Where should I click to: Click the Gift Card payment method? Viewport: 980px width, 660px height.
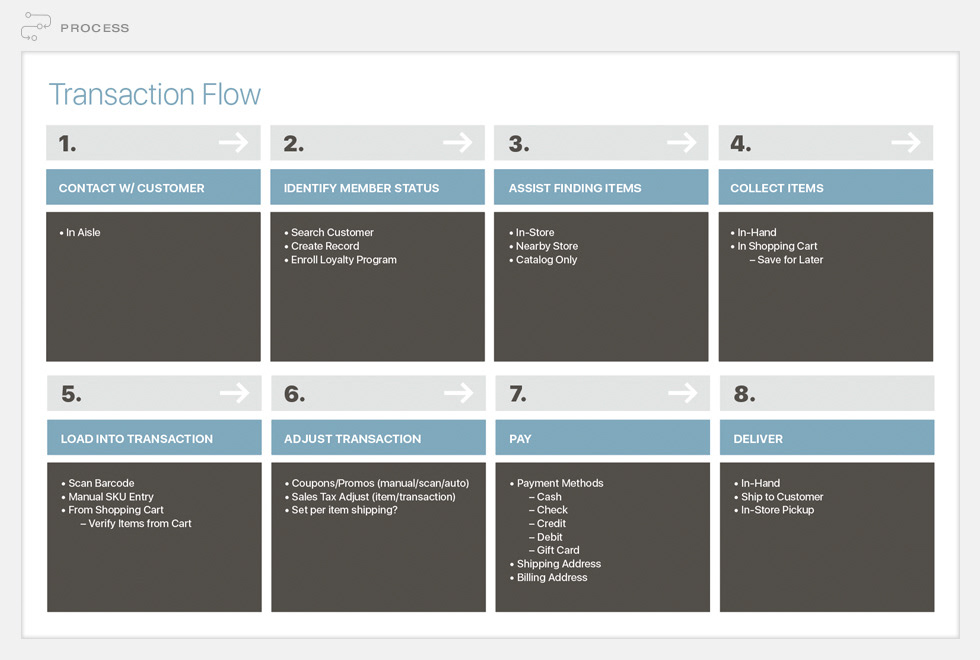[554, 551]
